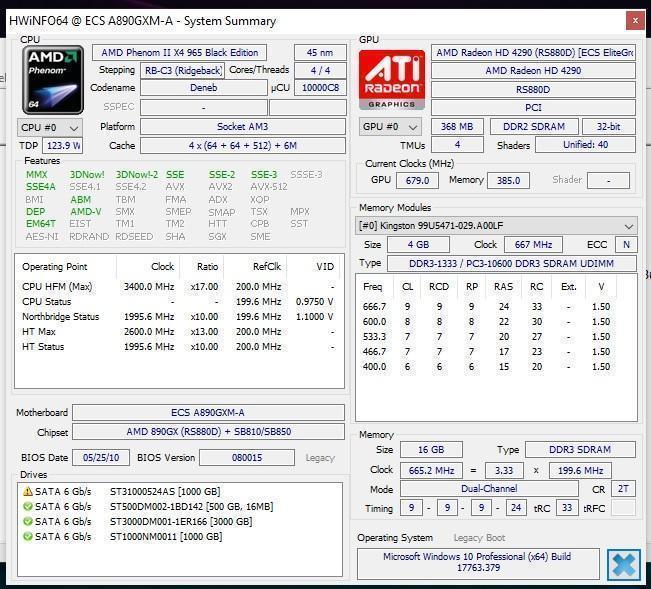Image resolution: width=651 pixels, height=589 pixels.
Task: Click green check icon beside ST500DM002-1BD142
Action: tap(28, 506)
